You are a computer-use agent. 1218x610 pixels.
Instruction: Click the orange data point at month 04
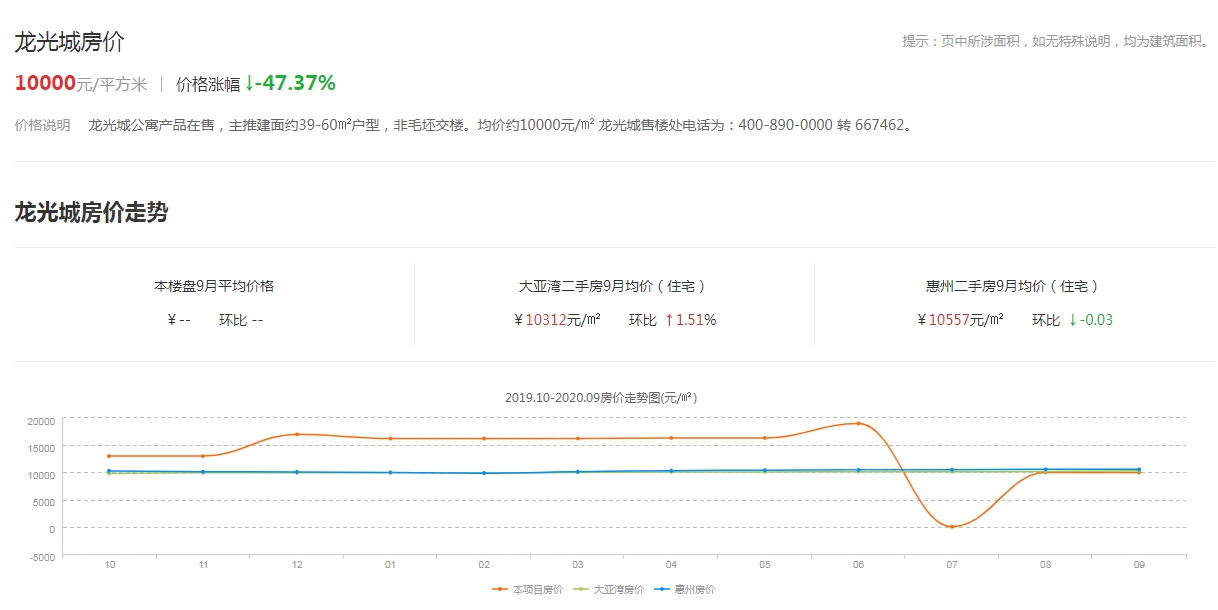click(671, 438)
